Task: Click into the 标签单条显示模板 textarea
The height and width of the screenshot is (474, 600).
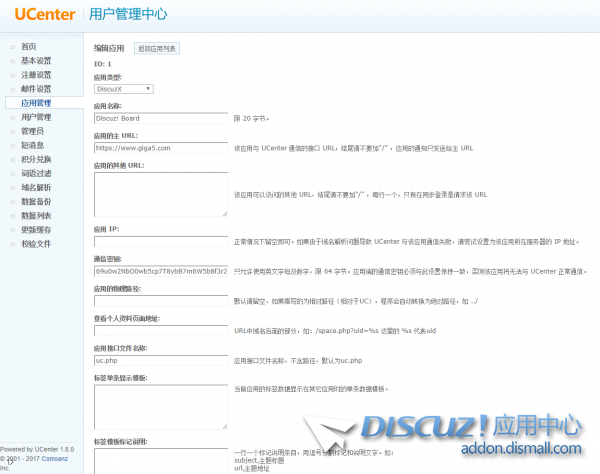Action: (x=161, y=407)
